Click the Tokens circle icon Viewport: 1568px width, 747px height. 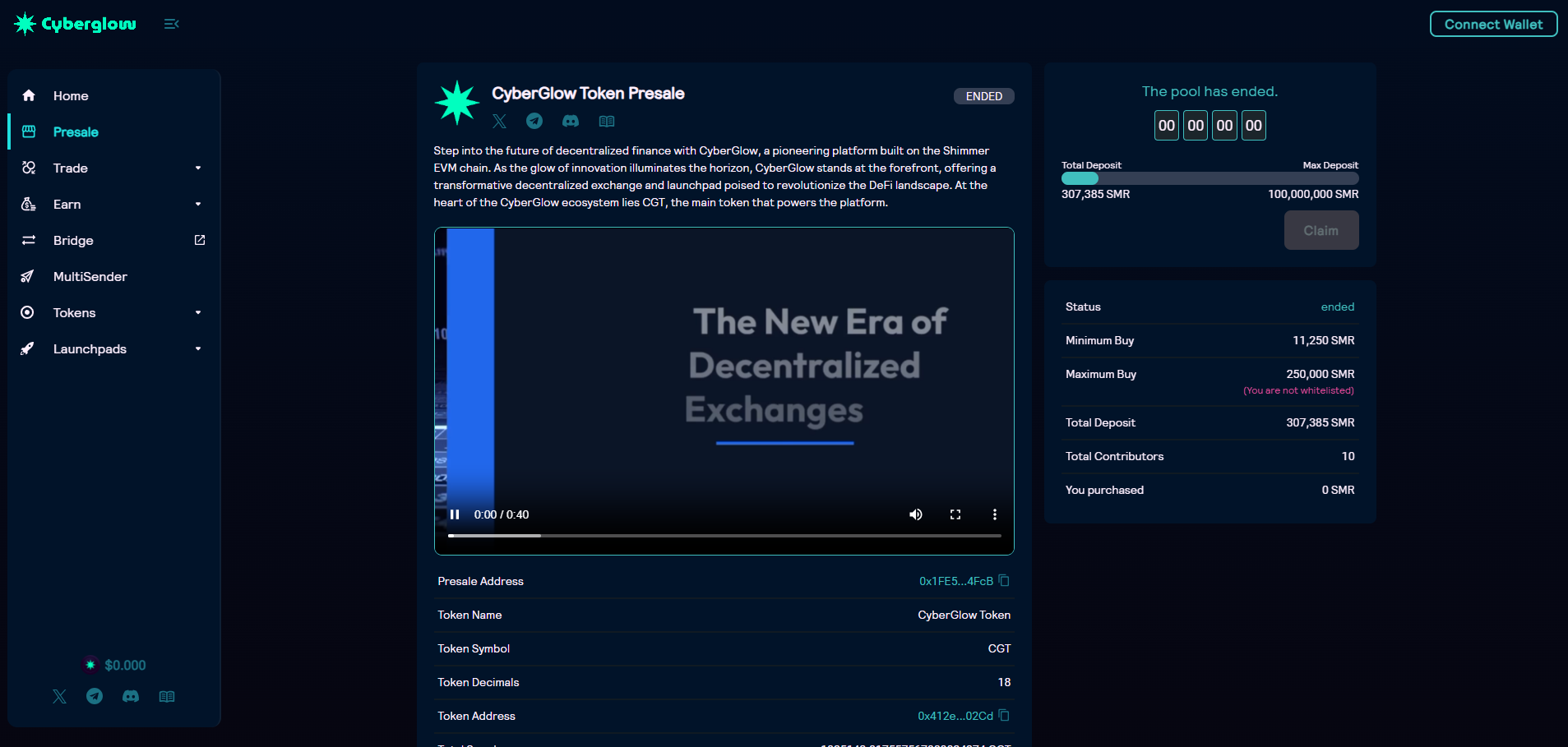(x=28, y=312)
